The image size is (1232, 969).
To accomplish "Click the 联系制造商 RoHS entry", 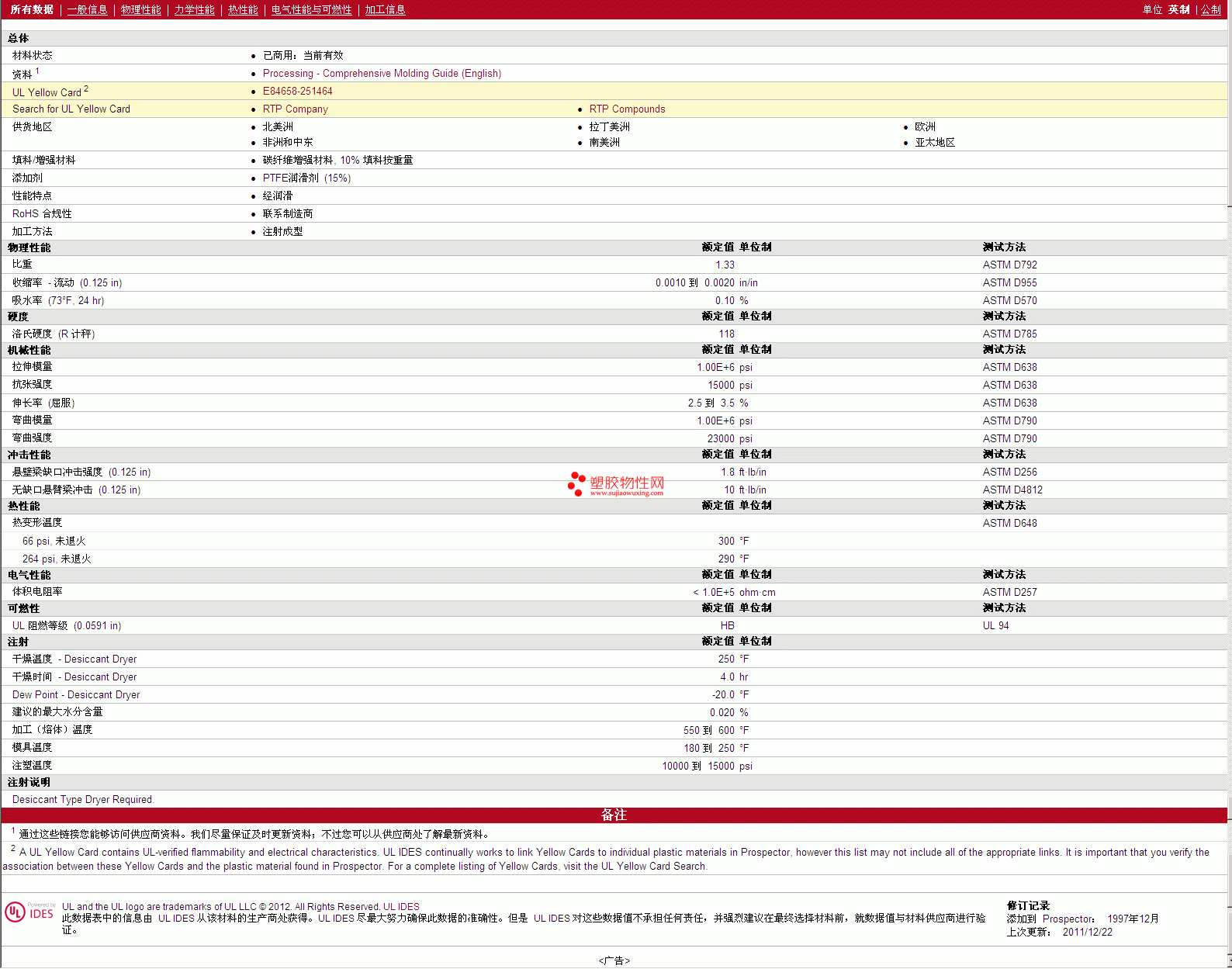I will (288, 213).
